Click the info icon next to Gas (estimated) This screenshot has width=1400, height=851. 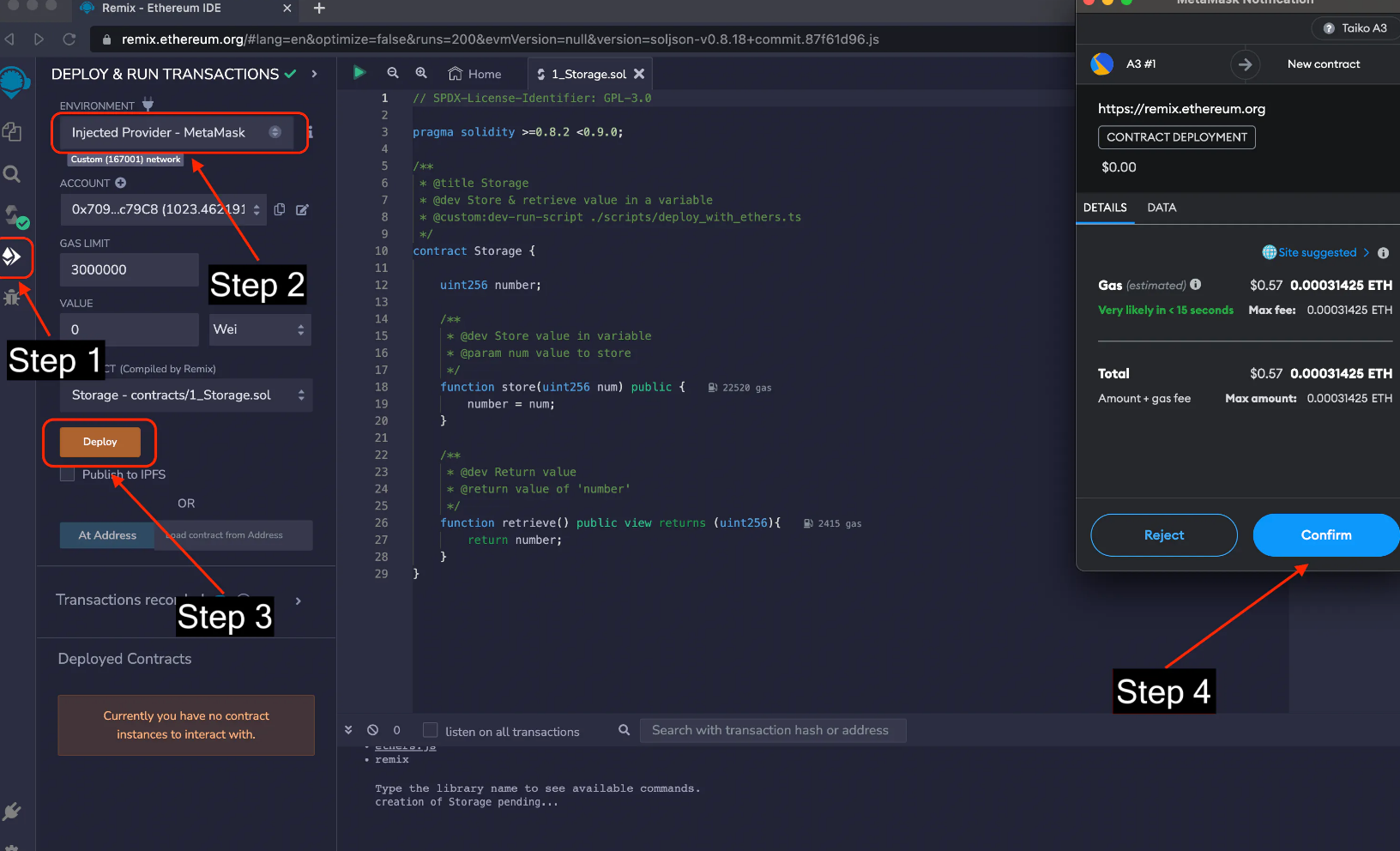coord(1196,285)
